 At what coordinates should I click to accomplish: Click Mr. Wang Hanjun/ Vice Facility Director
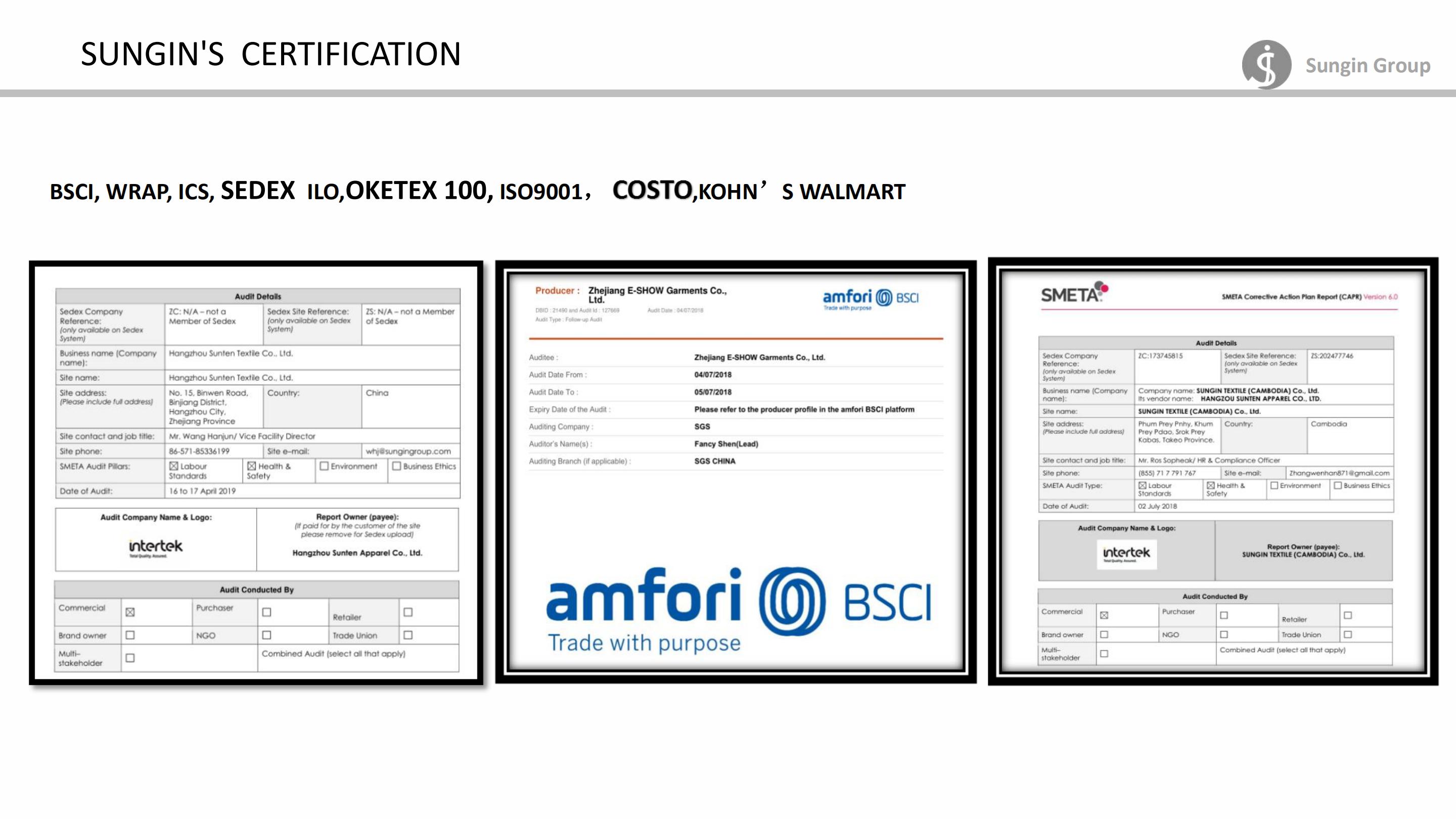coord(242,436)
